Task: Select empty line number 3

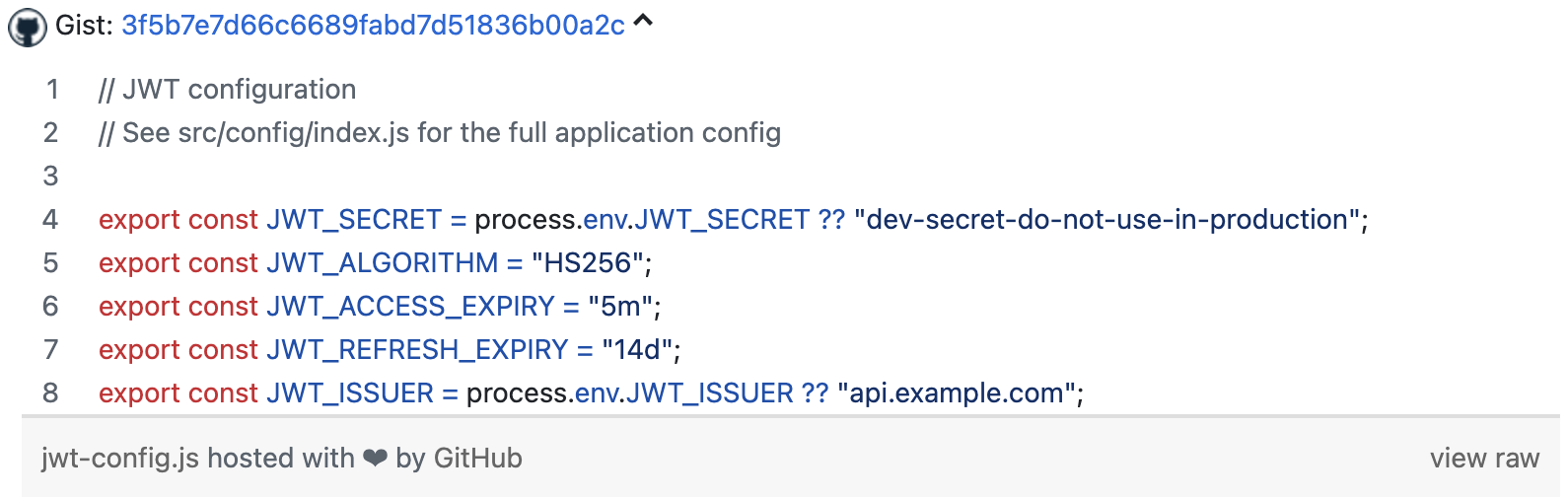Action: point(51,177)
